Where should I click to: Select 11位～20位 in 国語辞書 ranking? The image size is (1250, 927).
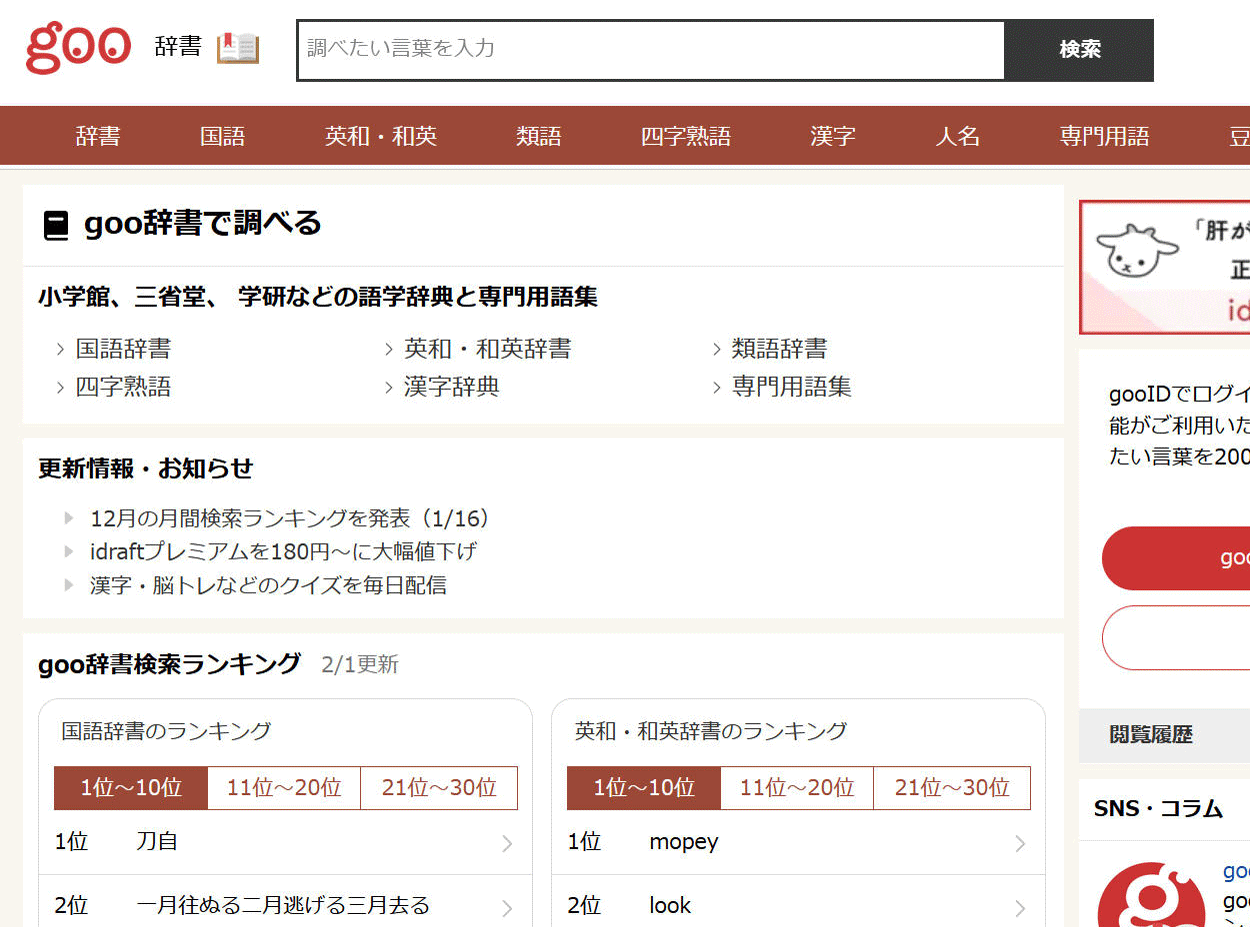(284, 788)
